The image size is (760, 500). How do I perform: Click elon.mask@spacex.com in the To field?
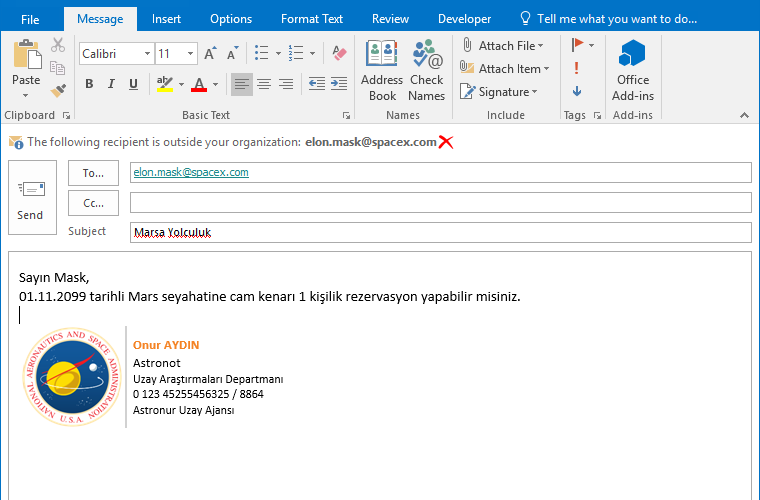click(x=191, y=172)
